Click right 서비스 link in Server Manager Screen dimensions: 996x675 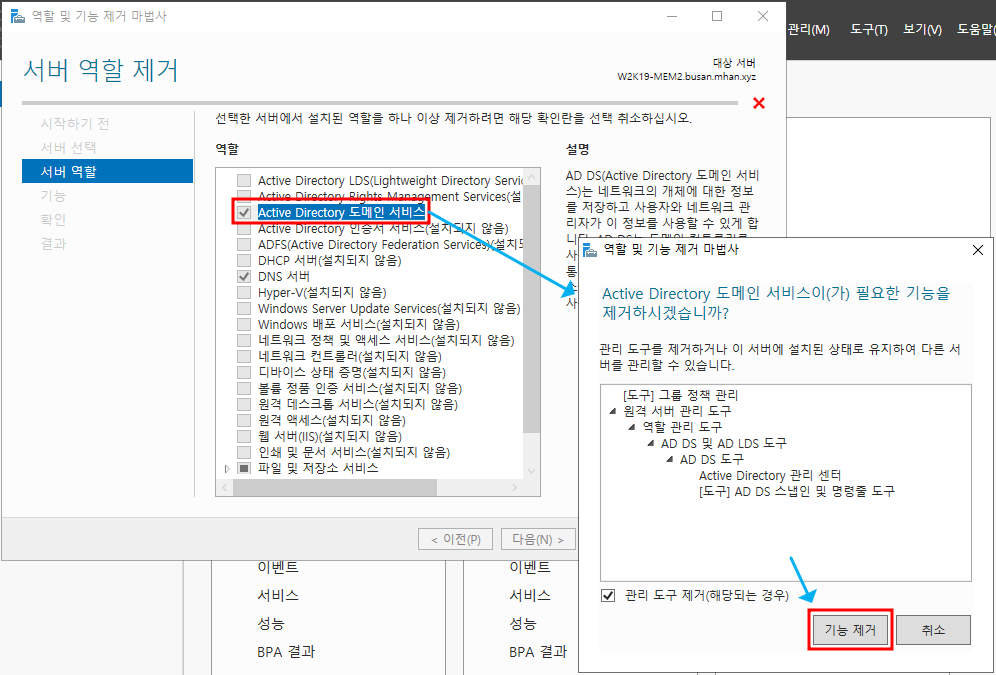pyautogui.click(x=530, y=595)
